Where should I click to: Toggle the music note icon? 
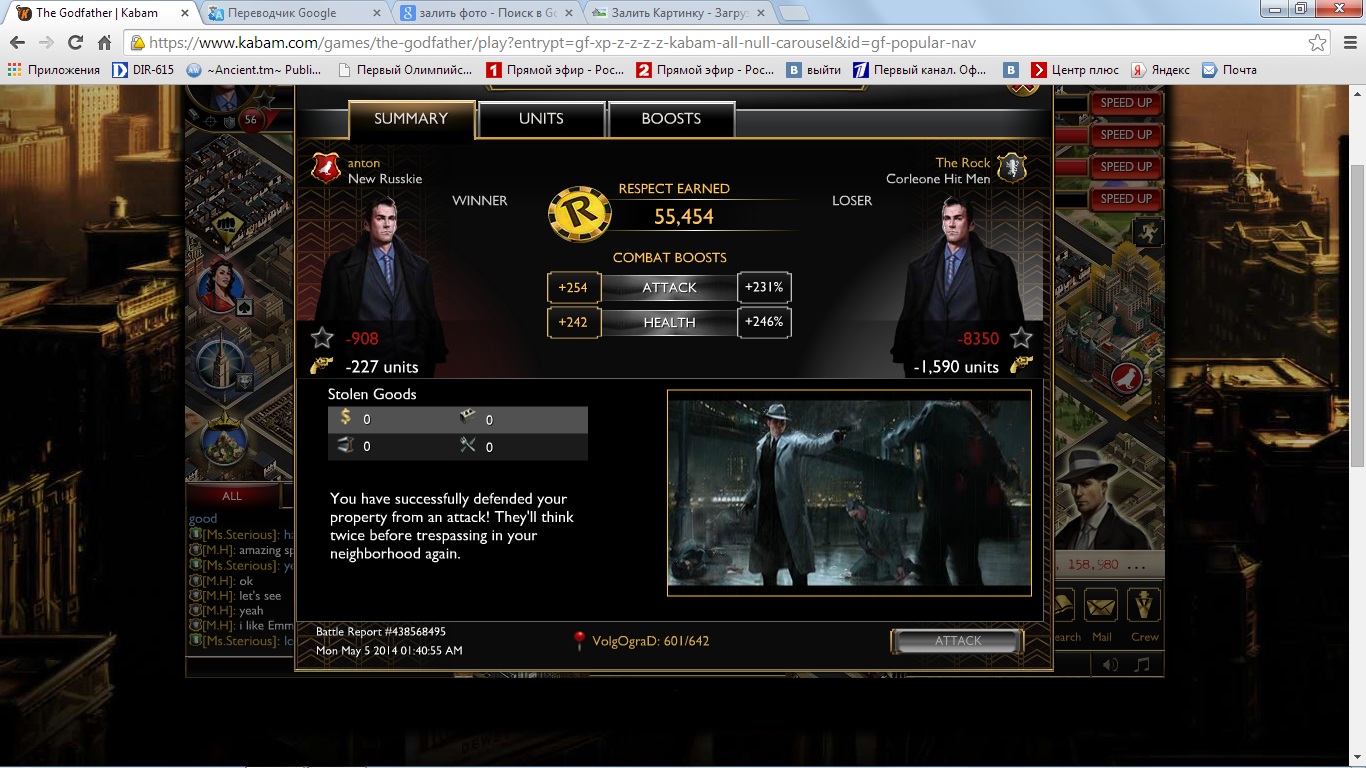(x=1142, y=664)
